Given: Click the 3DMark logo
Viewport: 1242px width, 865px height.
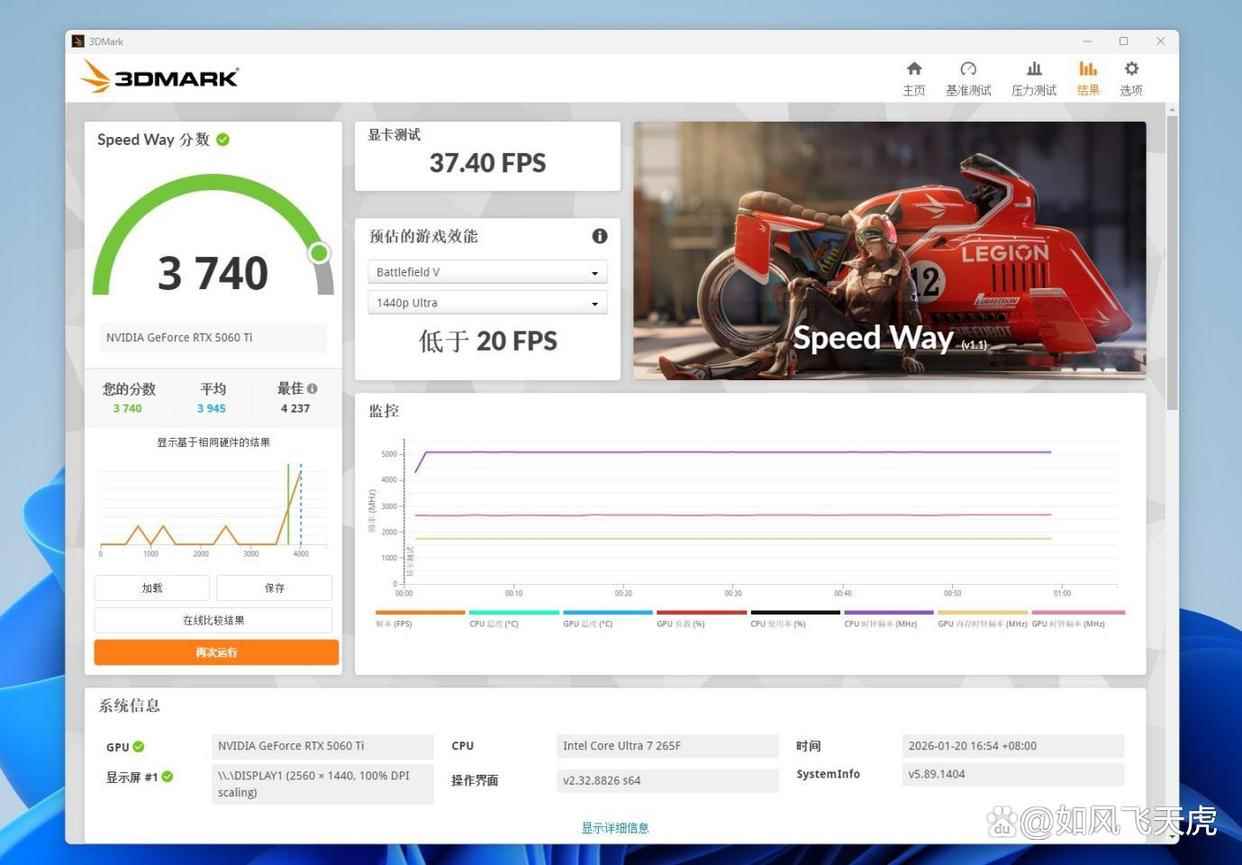Looking at the screenshot, I should pos(160,77).
